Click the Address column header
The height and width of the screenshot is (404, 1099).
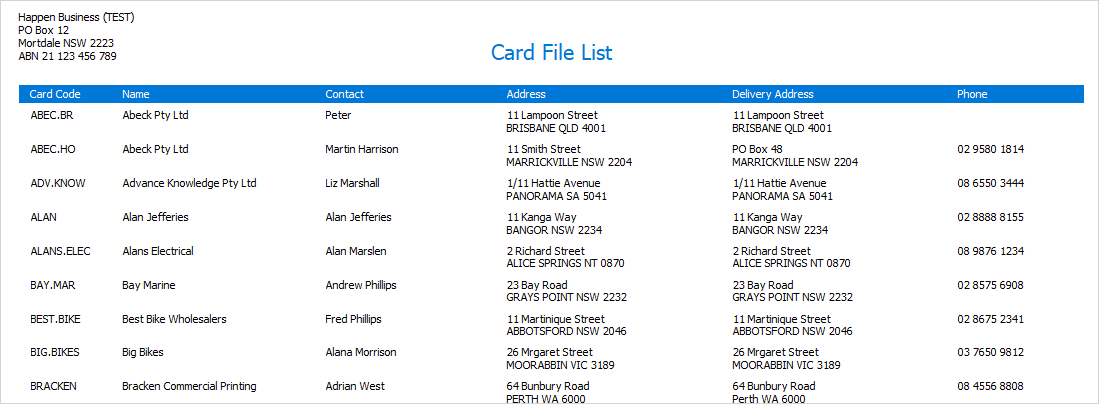(526, 94)
